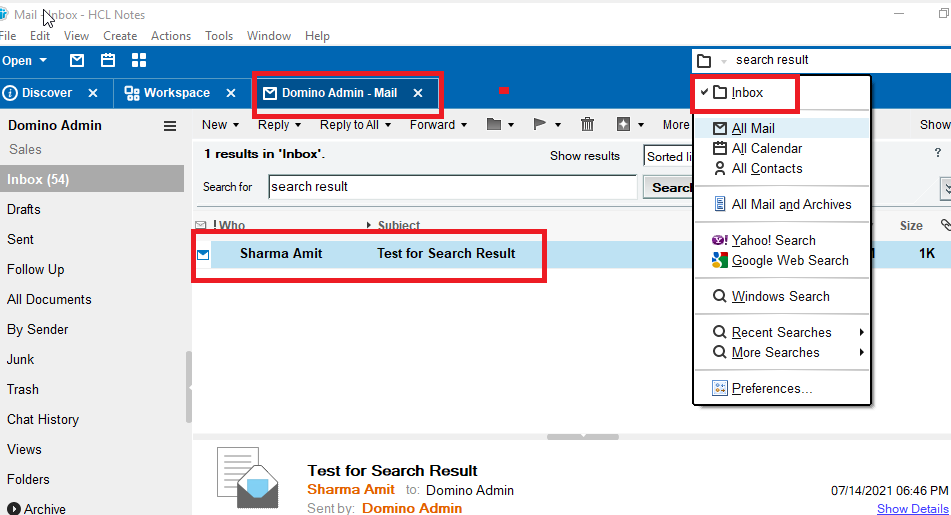Viewport: 951px width, 515px height.
Task: Expand the New dropdown button
Action: coord(220,125)
